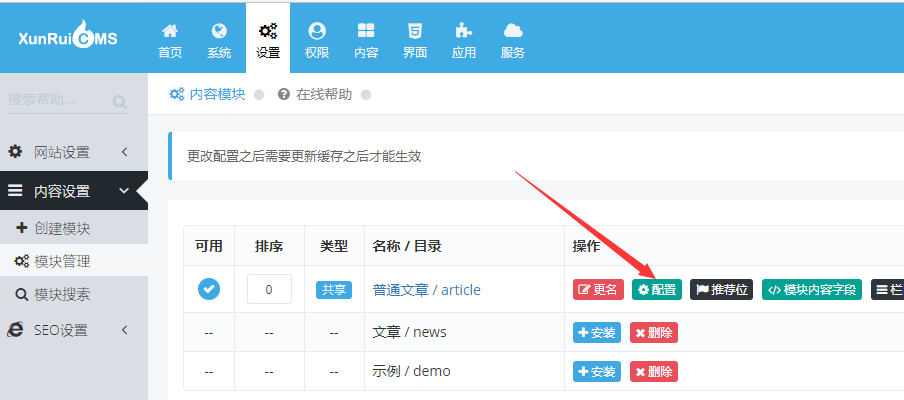Click the 可用 column header
The width and height of the screenshot is (904, 400).
click(209, 246)
